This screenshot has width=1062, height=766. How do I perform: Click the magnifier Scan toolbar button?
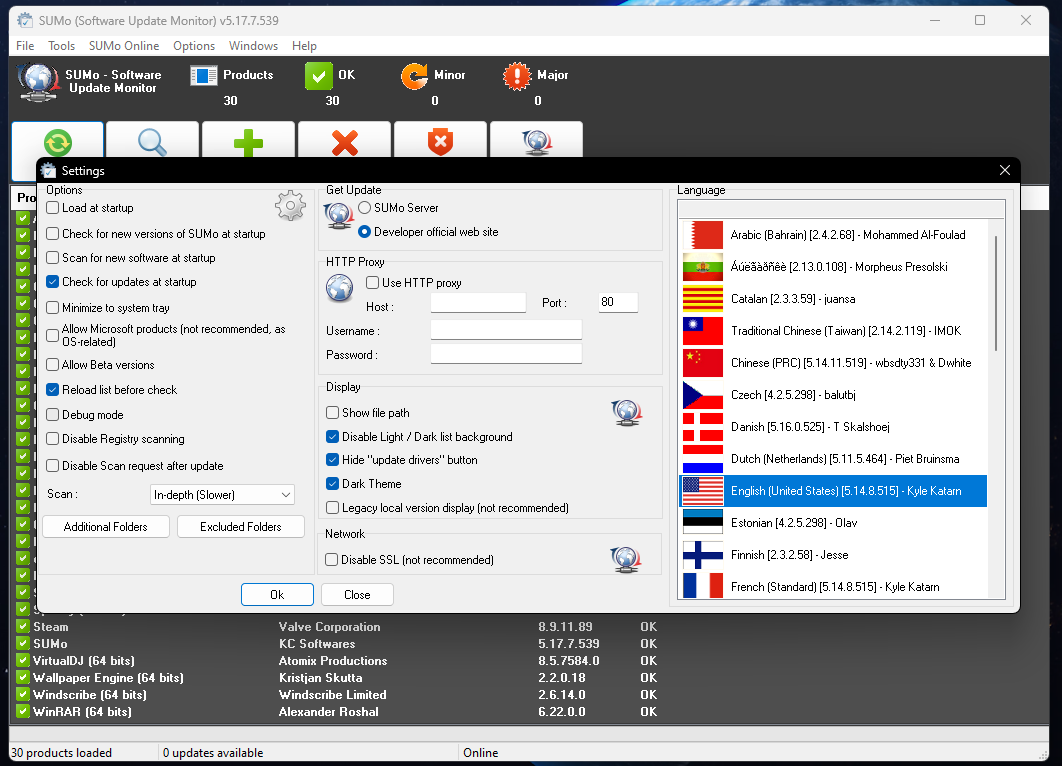(x=152, y=141)
